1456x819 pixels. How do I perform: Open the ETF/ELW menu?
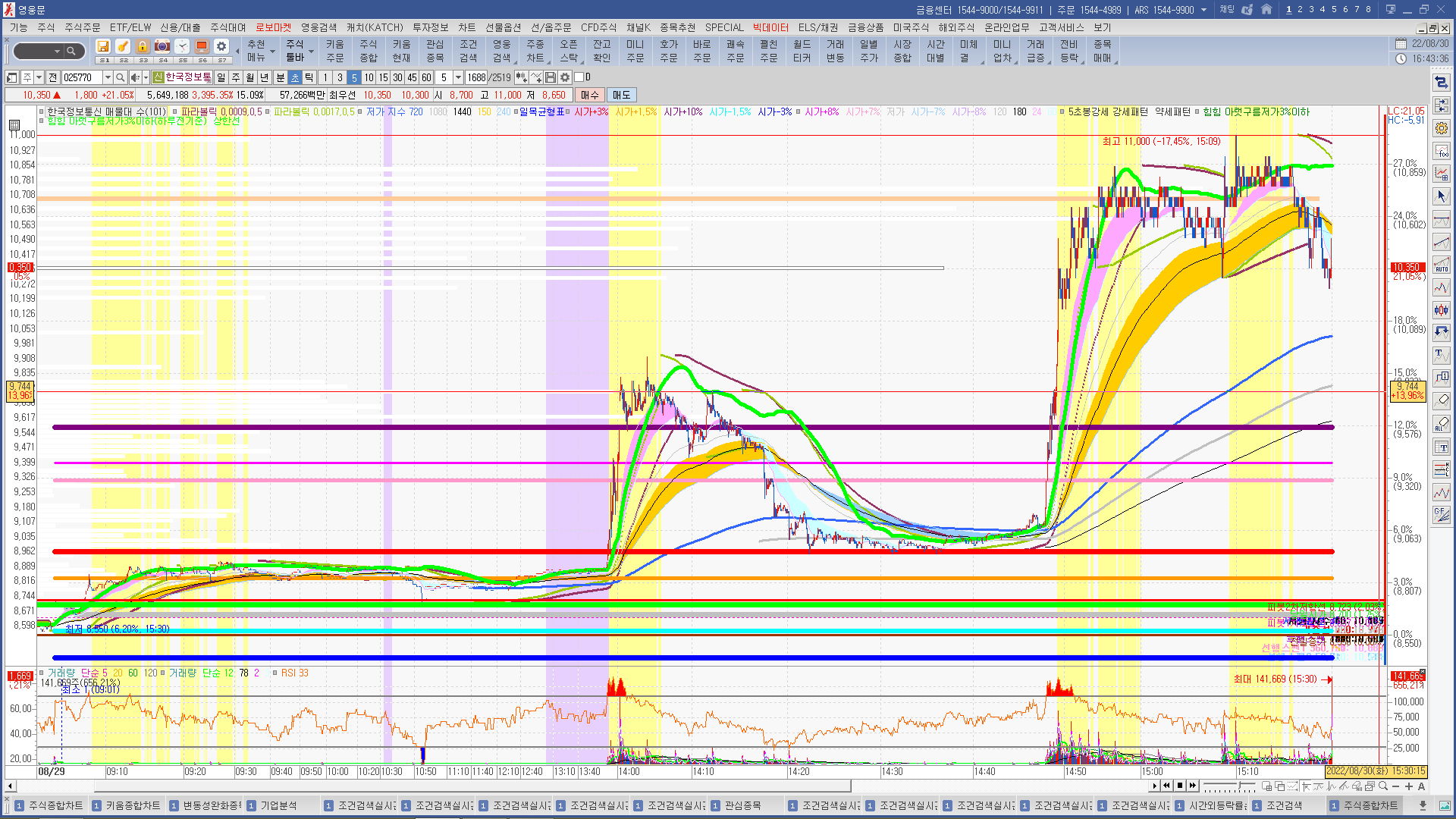tap(130, 27)
